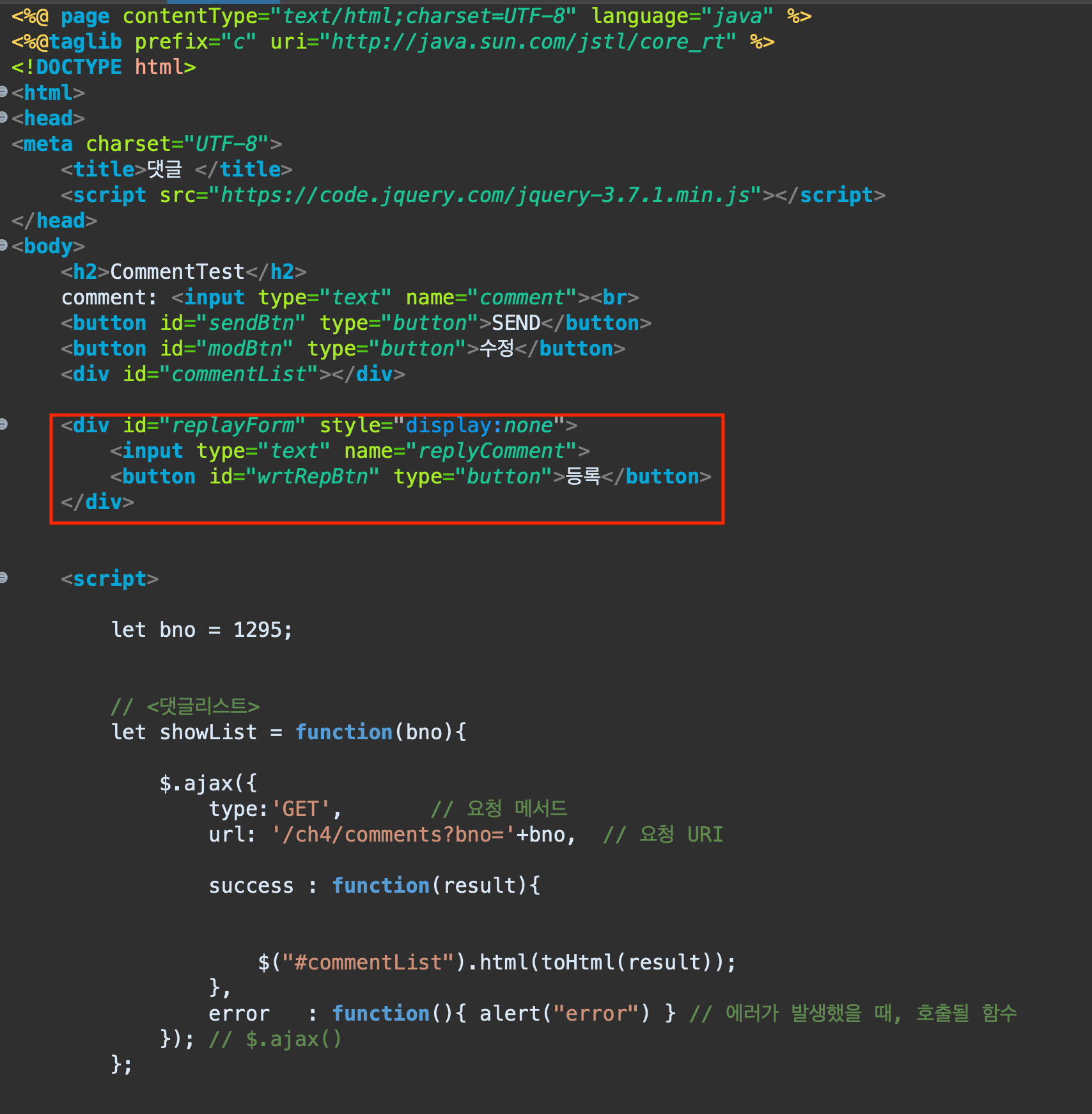
Task: Collapse the html tag fold marker
Action: click(3, 92)
